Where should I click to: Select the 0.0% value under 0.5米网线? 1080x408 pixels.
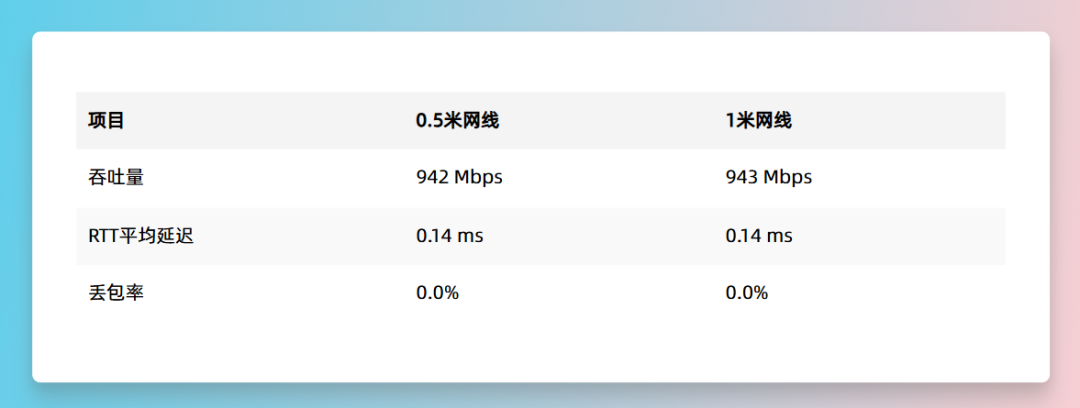[x=437, y=294]
